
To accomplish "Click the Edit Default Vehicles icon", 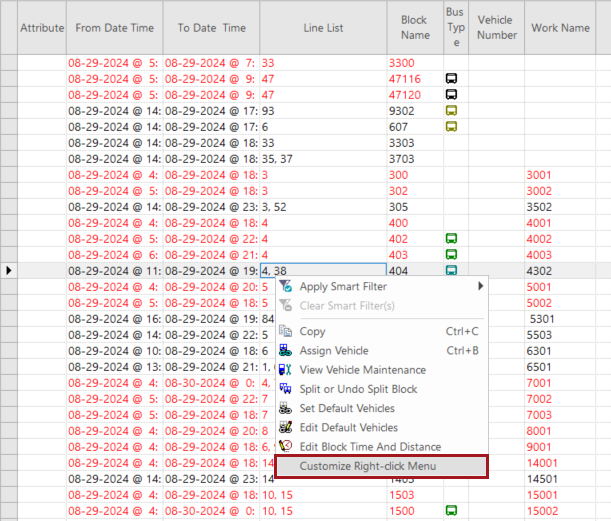I will [287, 427].
